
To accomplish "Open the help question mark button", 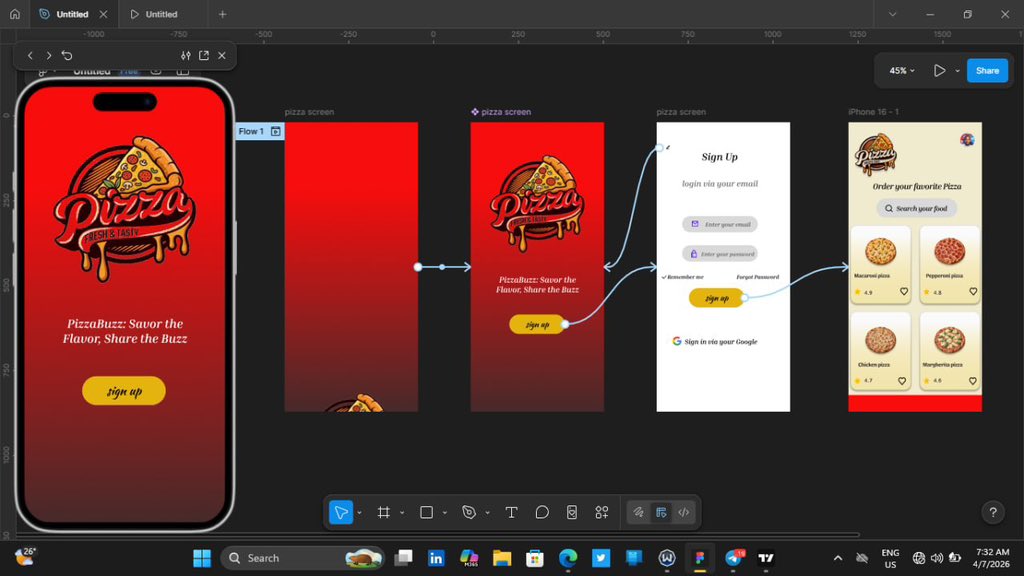I will (993, 513).
